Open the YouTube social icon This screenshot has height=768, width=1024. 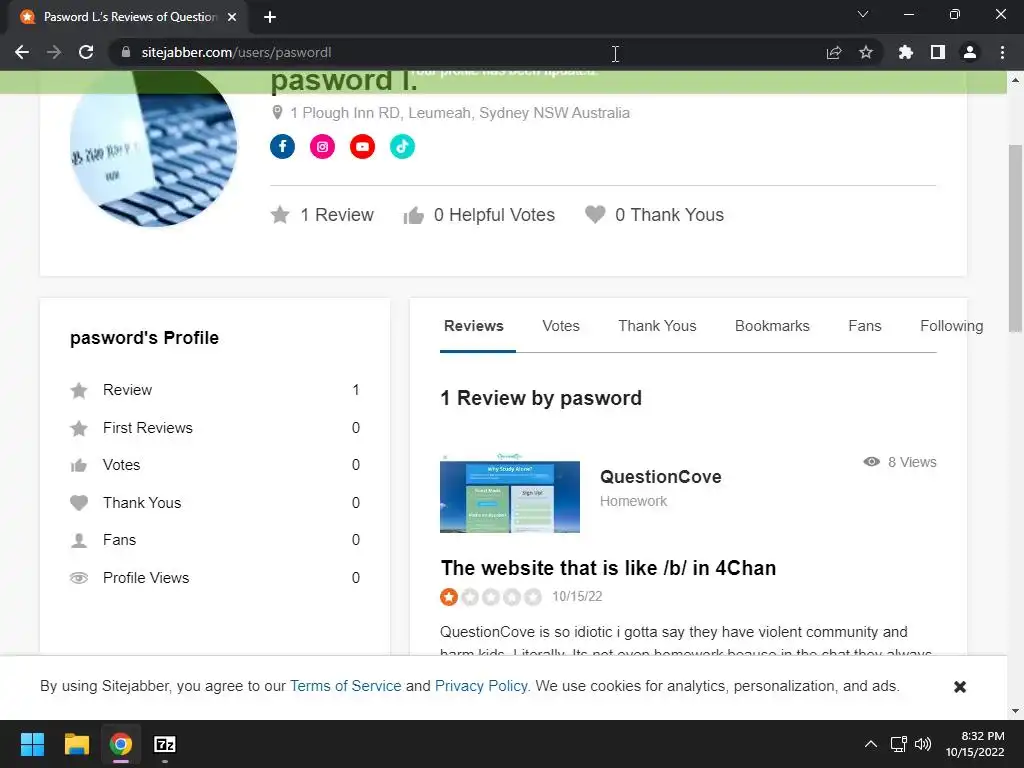point(362,146)
